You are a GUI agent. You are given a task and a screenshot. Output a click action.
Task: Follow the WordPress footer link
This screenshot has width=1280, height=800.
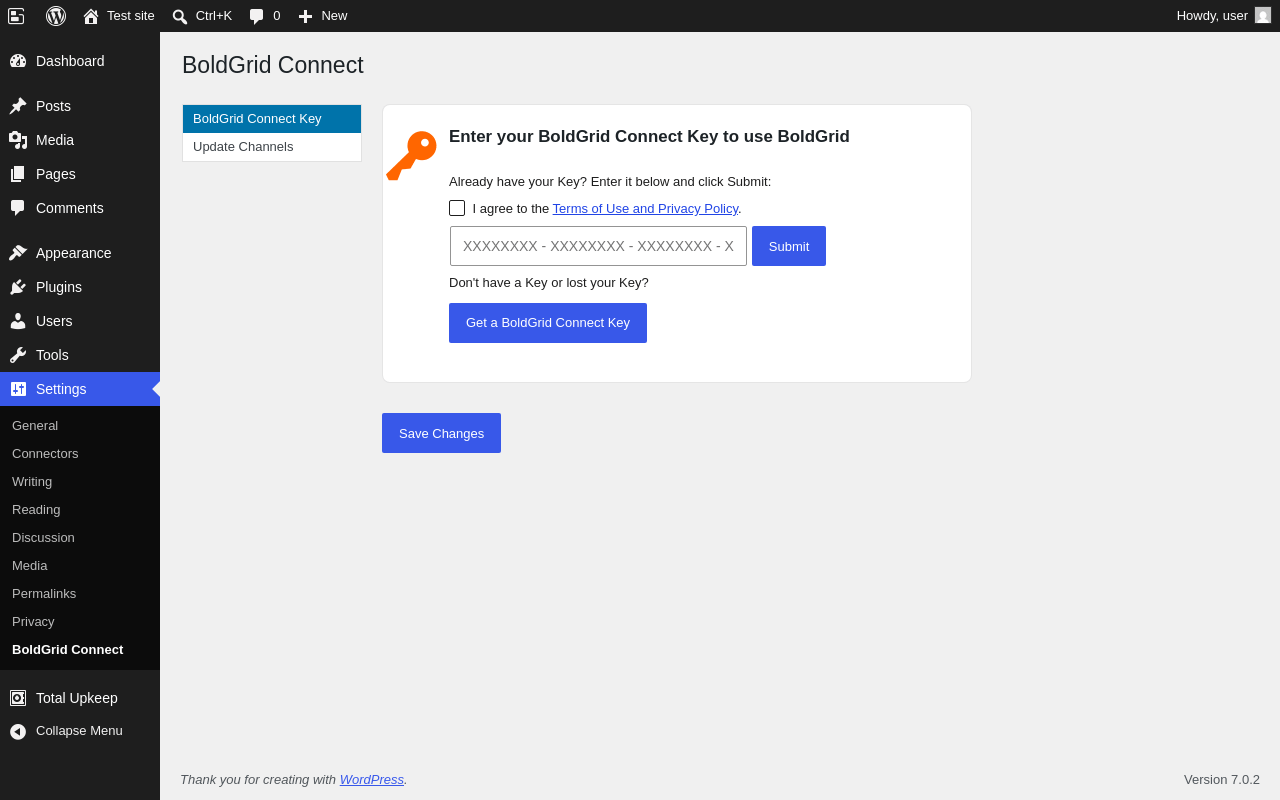point(372,780)
